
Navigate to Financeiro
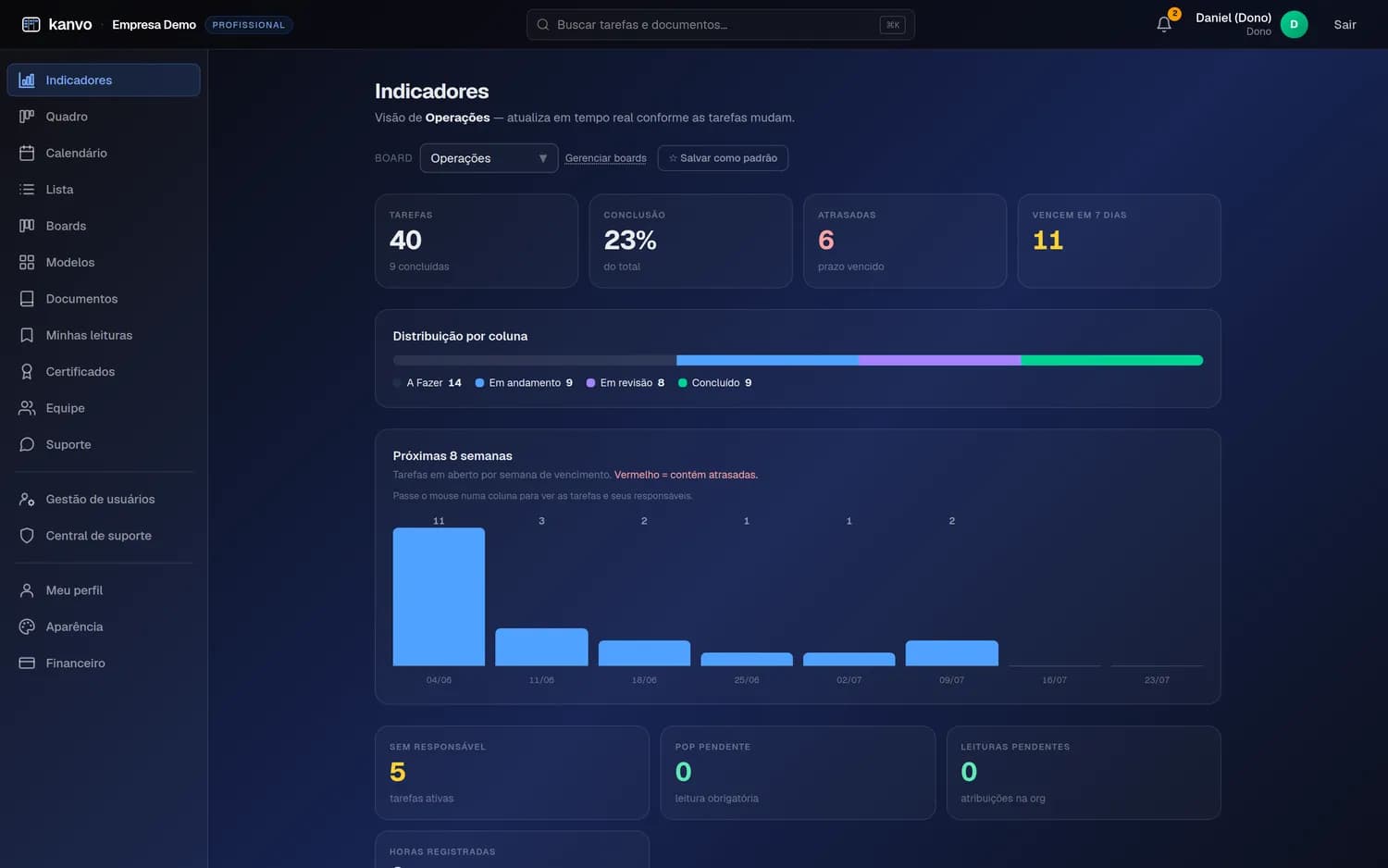(x=104, y=663)
